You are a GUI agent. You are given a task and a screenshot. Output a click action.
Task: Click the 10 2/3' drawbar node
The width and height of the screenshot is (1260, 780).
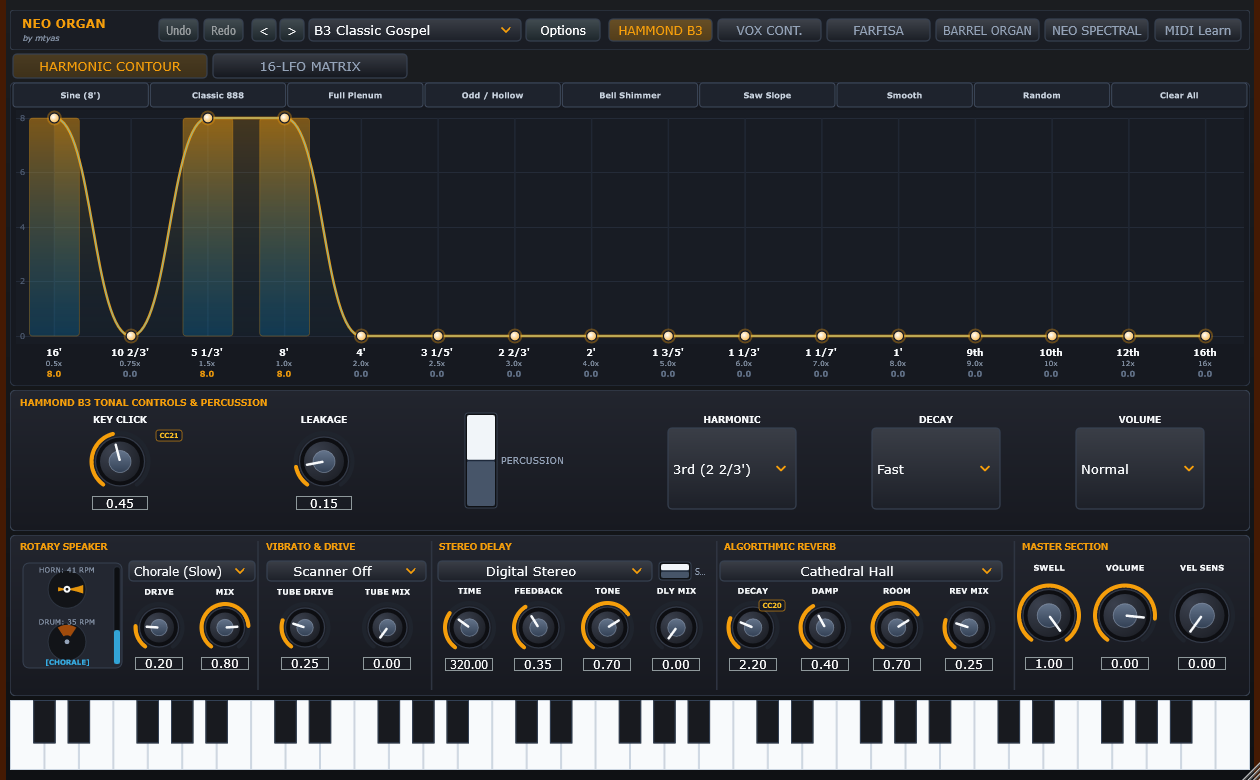point(131,336)
